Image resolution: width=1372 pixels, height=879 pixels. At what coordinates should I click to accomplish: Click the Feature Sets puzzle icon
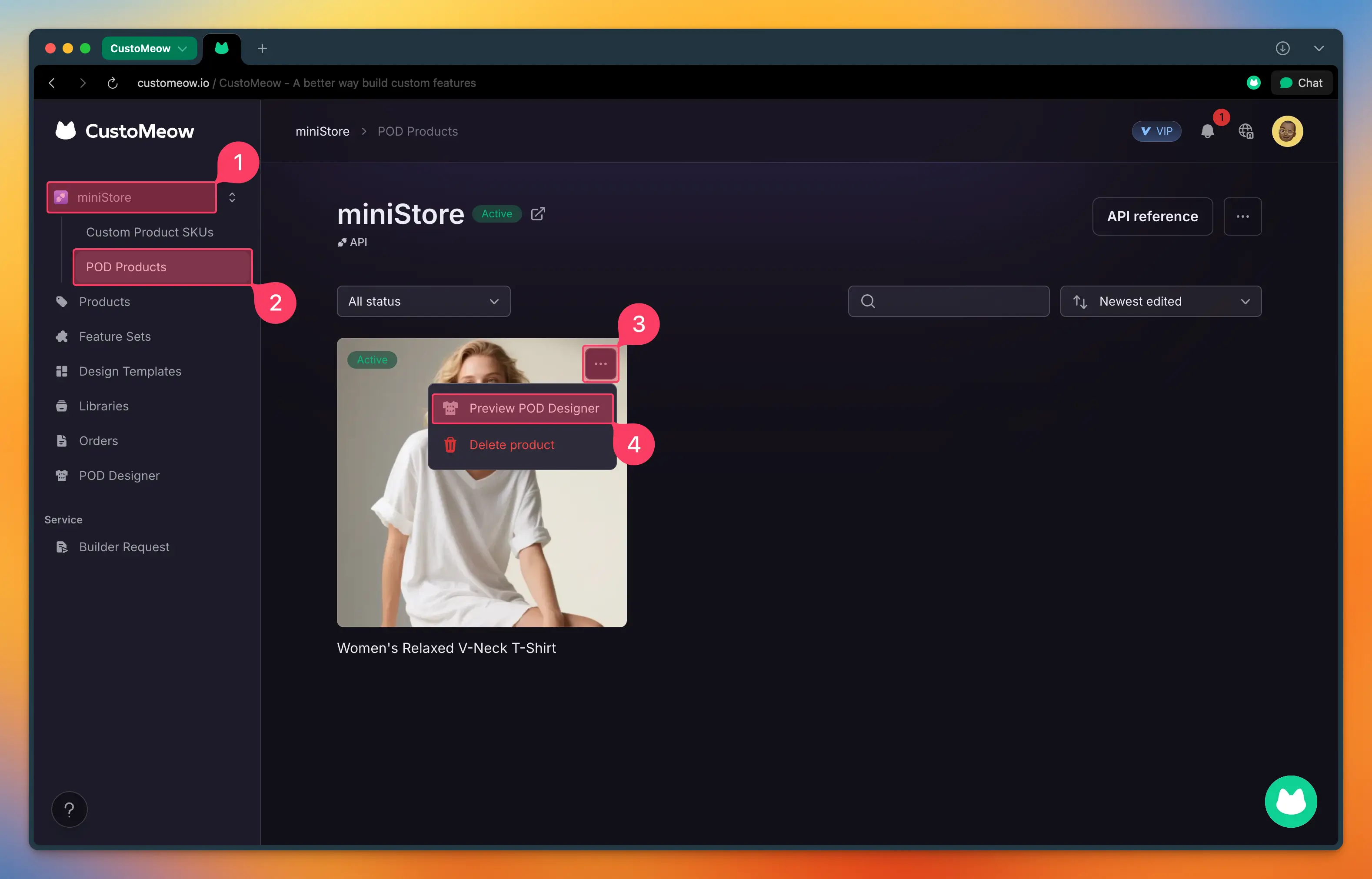pyautogui.click(x=62, y=336)
